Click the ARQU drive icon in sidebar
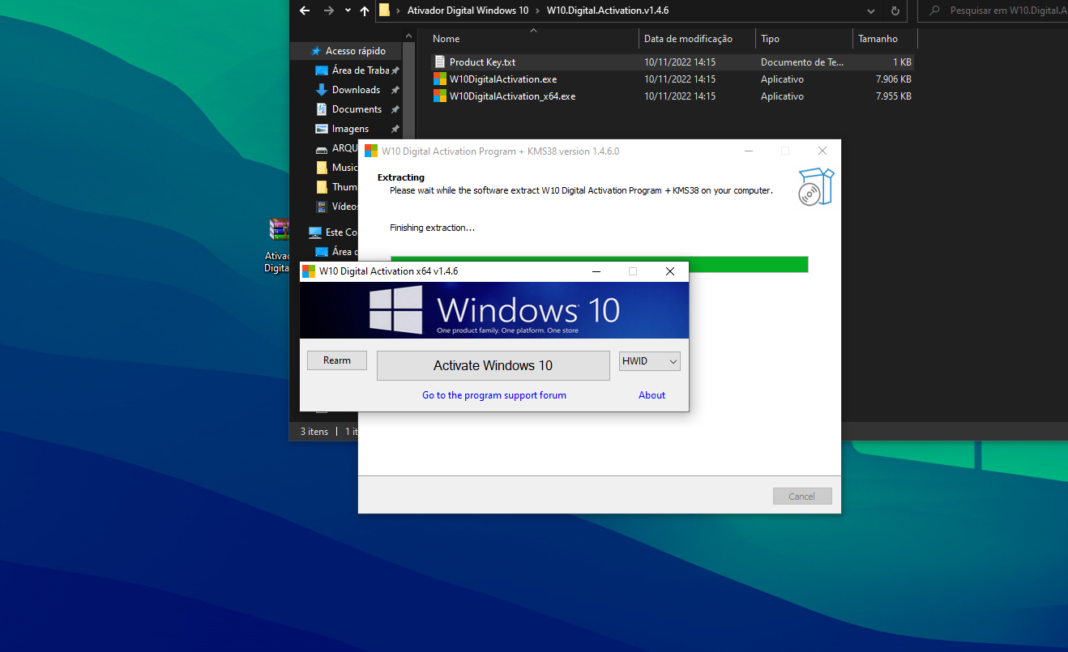 coord(321,149)
